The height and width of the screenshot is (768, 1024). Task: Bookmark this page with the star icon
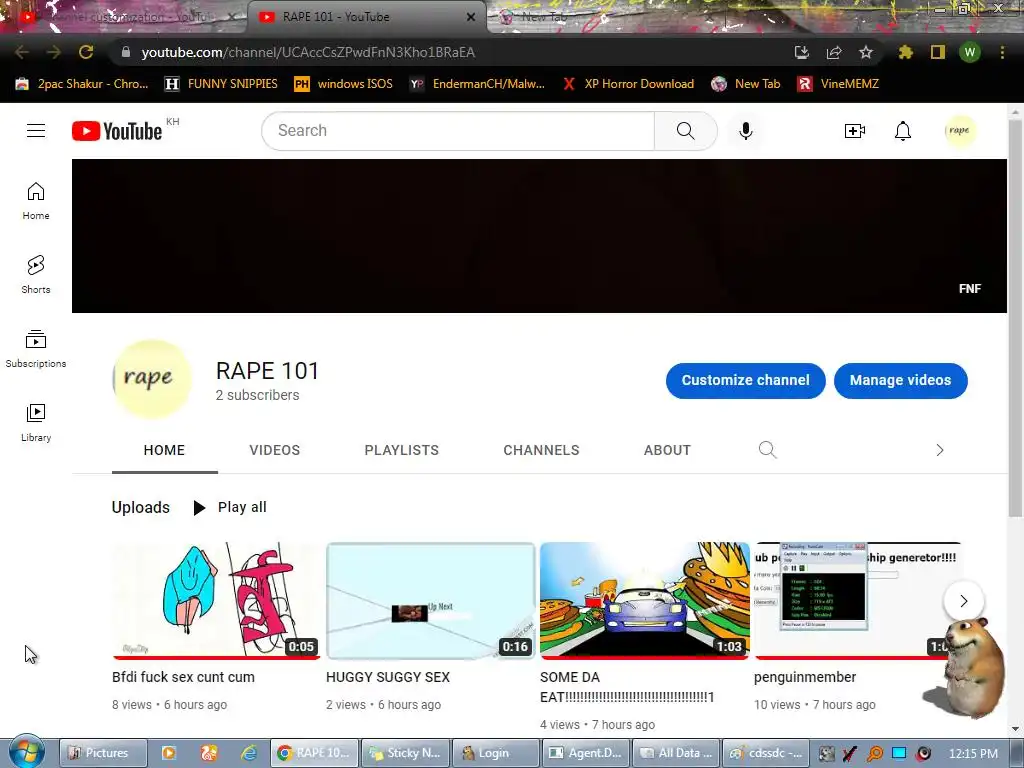(x=866, y=52)
